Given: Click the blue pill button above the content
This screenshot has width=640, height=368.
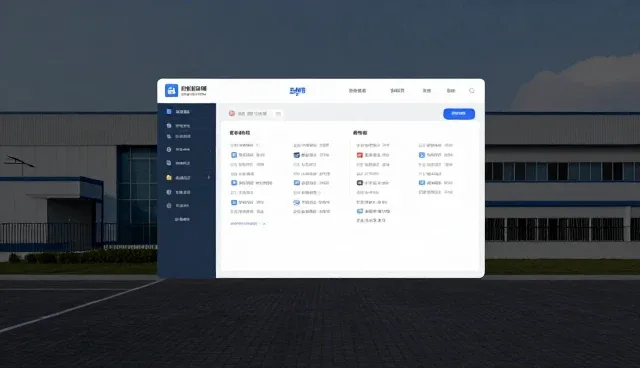Looking at the screenshot, I should (459, 113).
